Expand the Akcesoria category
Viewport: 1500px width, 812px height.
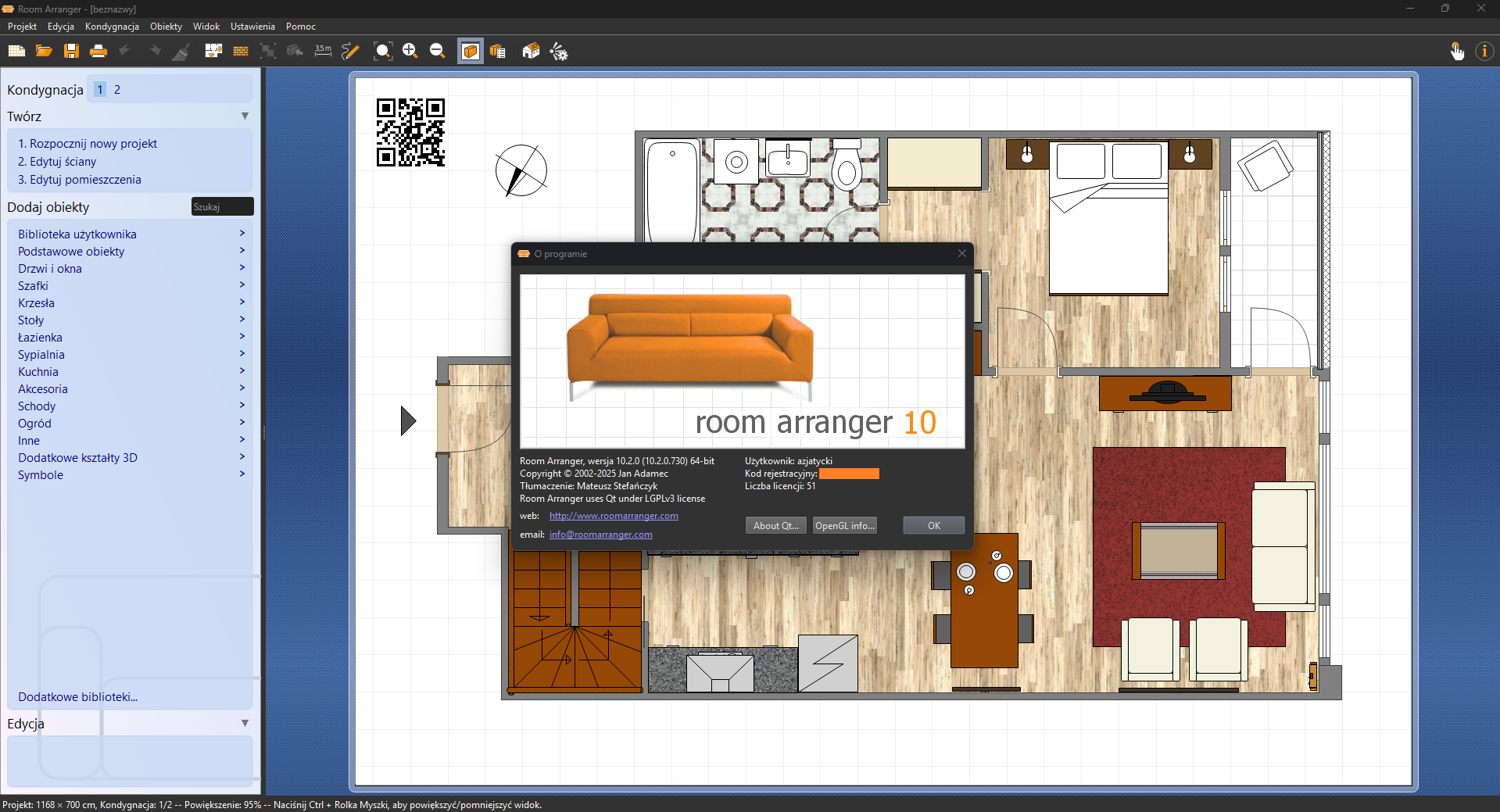(x=130, y=388)
